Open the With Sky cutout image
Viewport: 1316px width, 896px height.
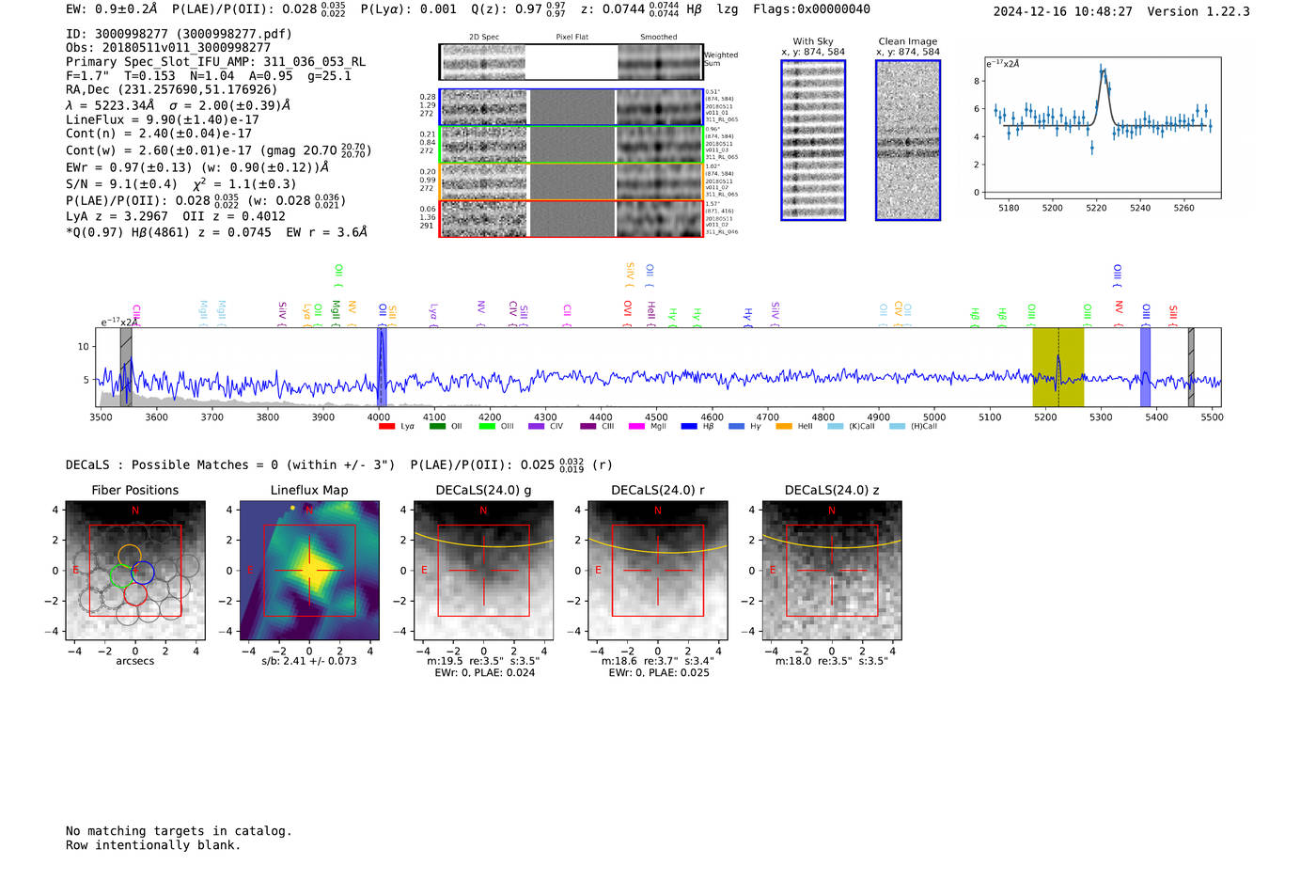813,140
